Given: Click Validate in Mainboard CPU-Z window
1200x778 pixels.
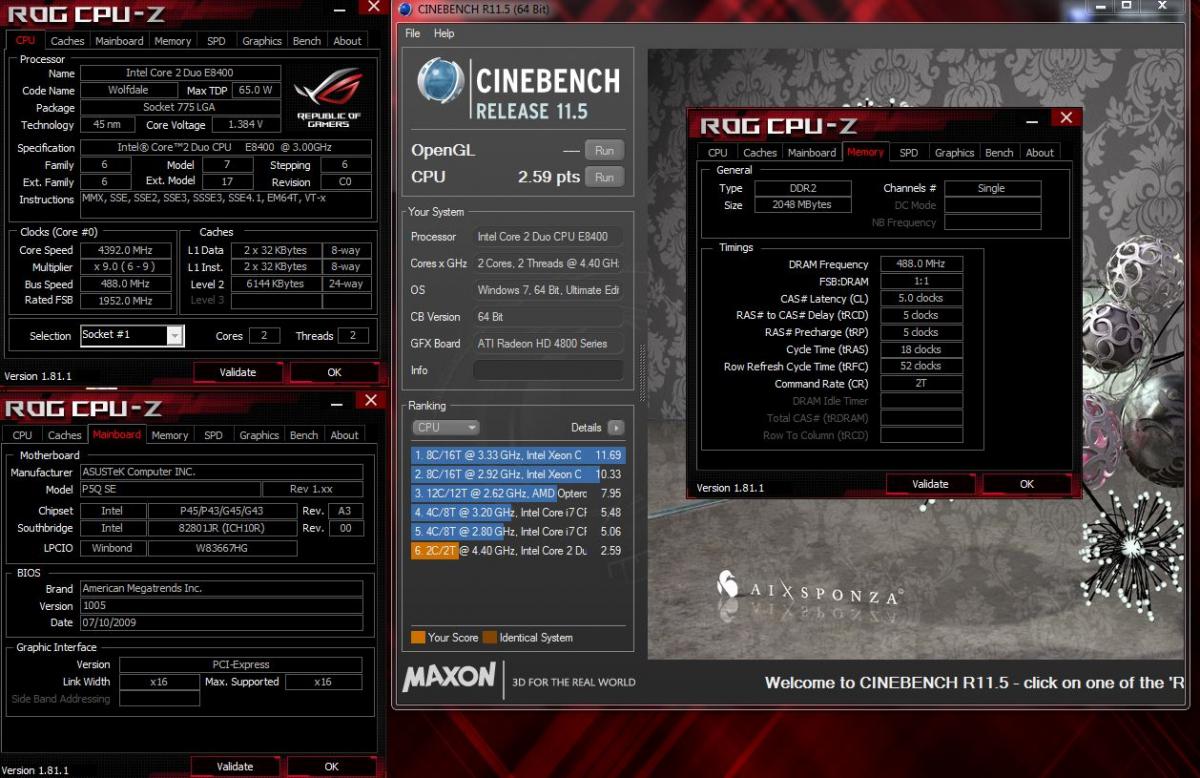Looking at the screenshot, I should (235, 766).
